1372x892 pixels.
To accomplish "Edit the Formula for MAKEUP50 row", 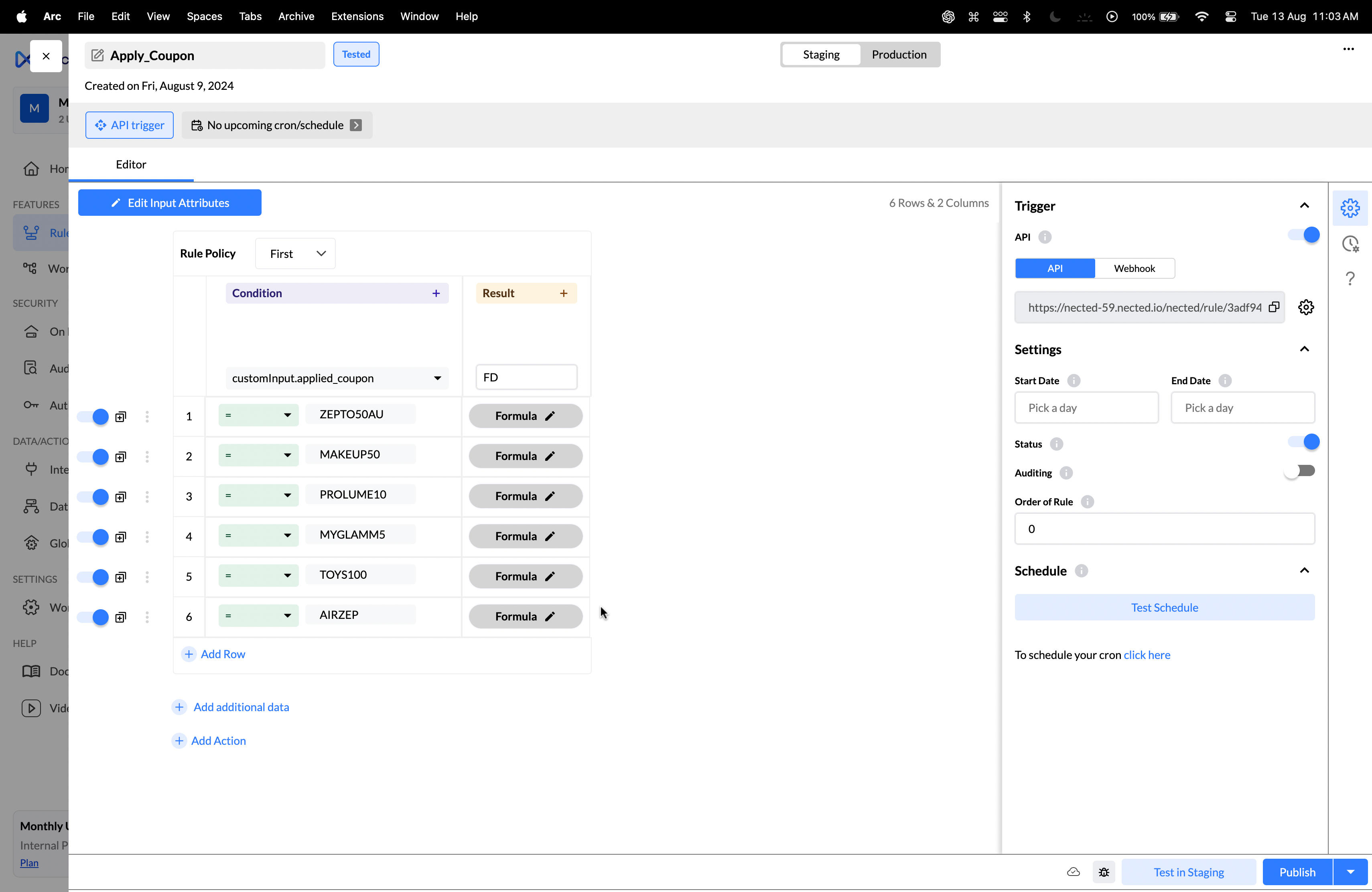I will pyautogui.click(x=525, y=456).
